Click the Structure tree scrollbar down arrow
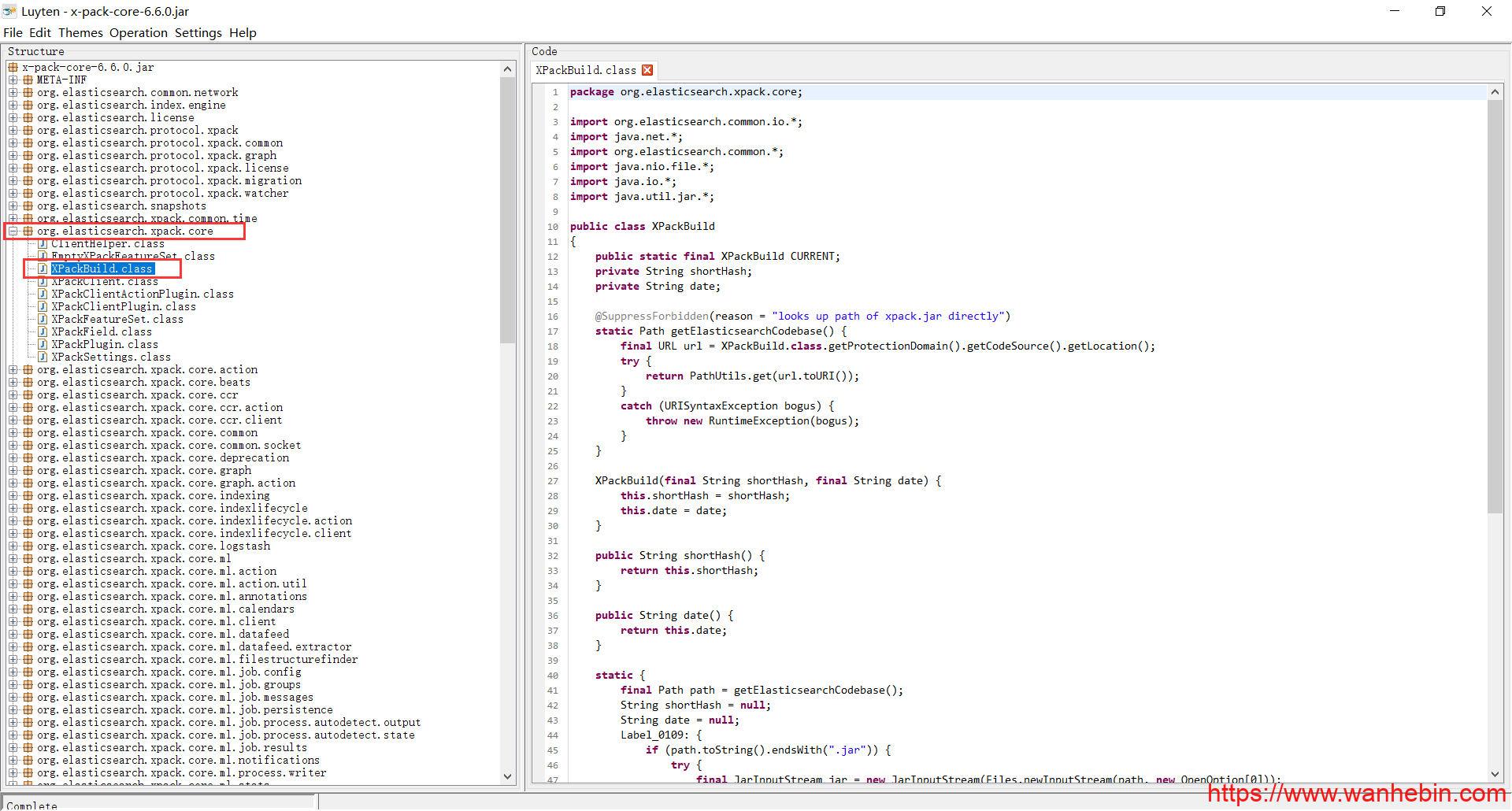The width and height of the screenshot is (1512, 811). click(508, 777)
